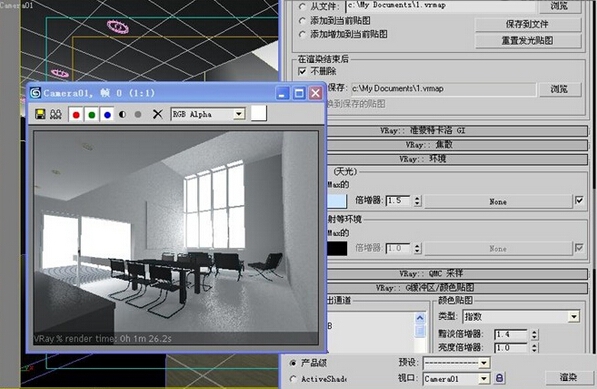Expand the VRay:: 焦散 rollout
The image size is (597, 389).
pos(457,145)
